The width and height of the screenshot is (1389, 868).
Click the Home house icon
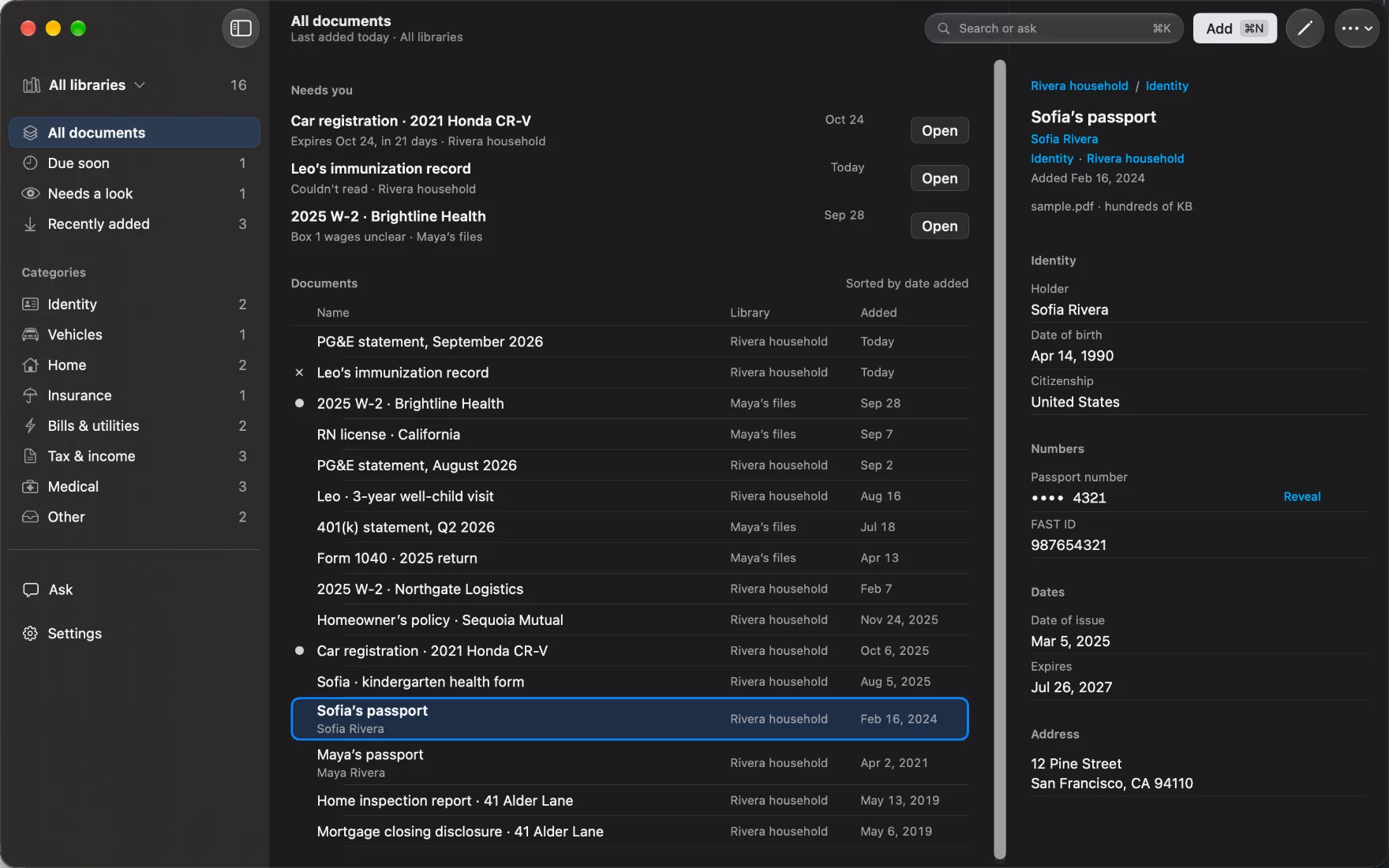click(31, 365)
